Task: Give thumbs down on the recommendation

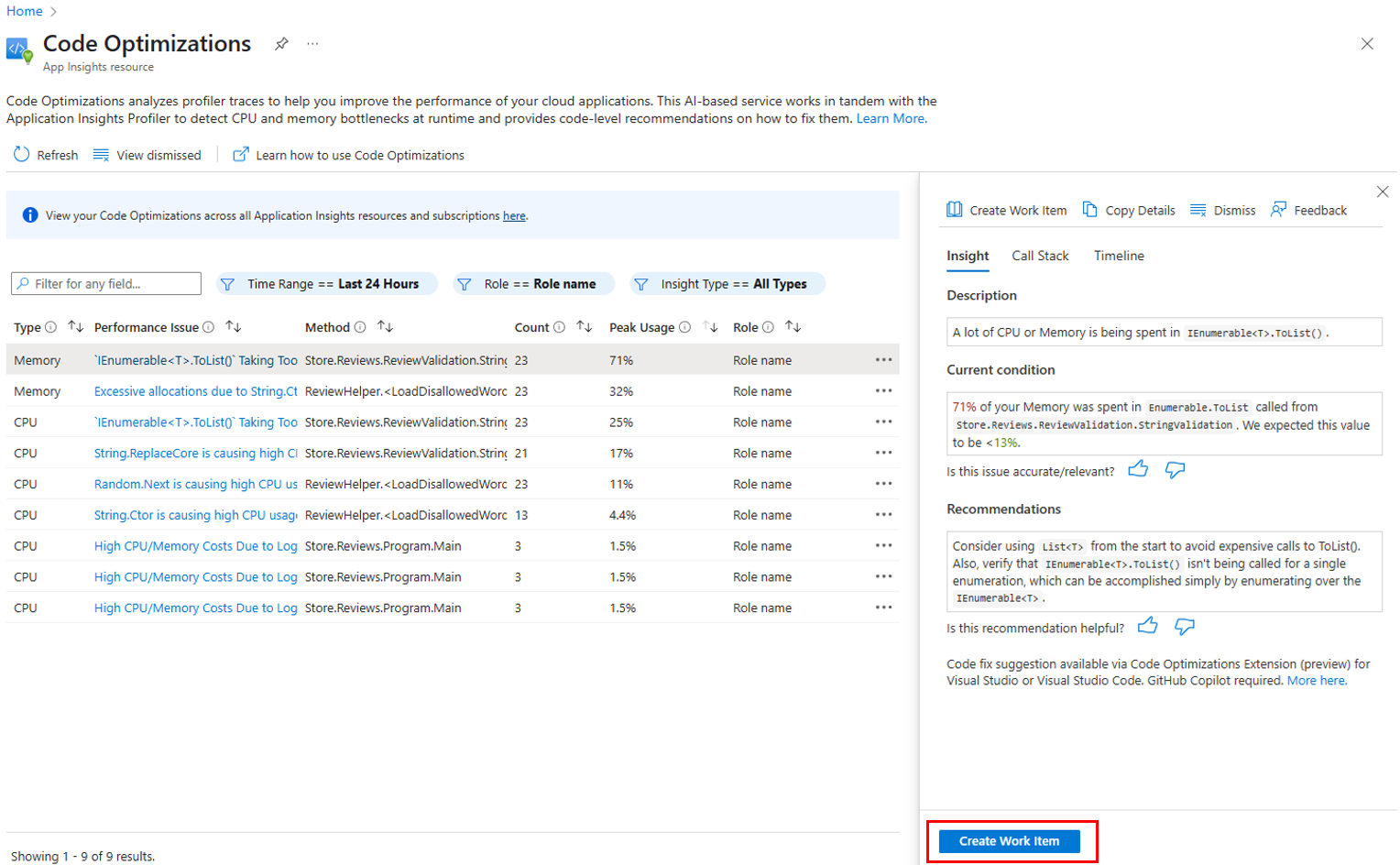Action: (1184, 627)
